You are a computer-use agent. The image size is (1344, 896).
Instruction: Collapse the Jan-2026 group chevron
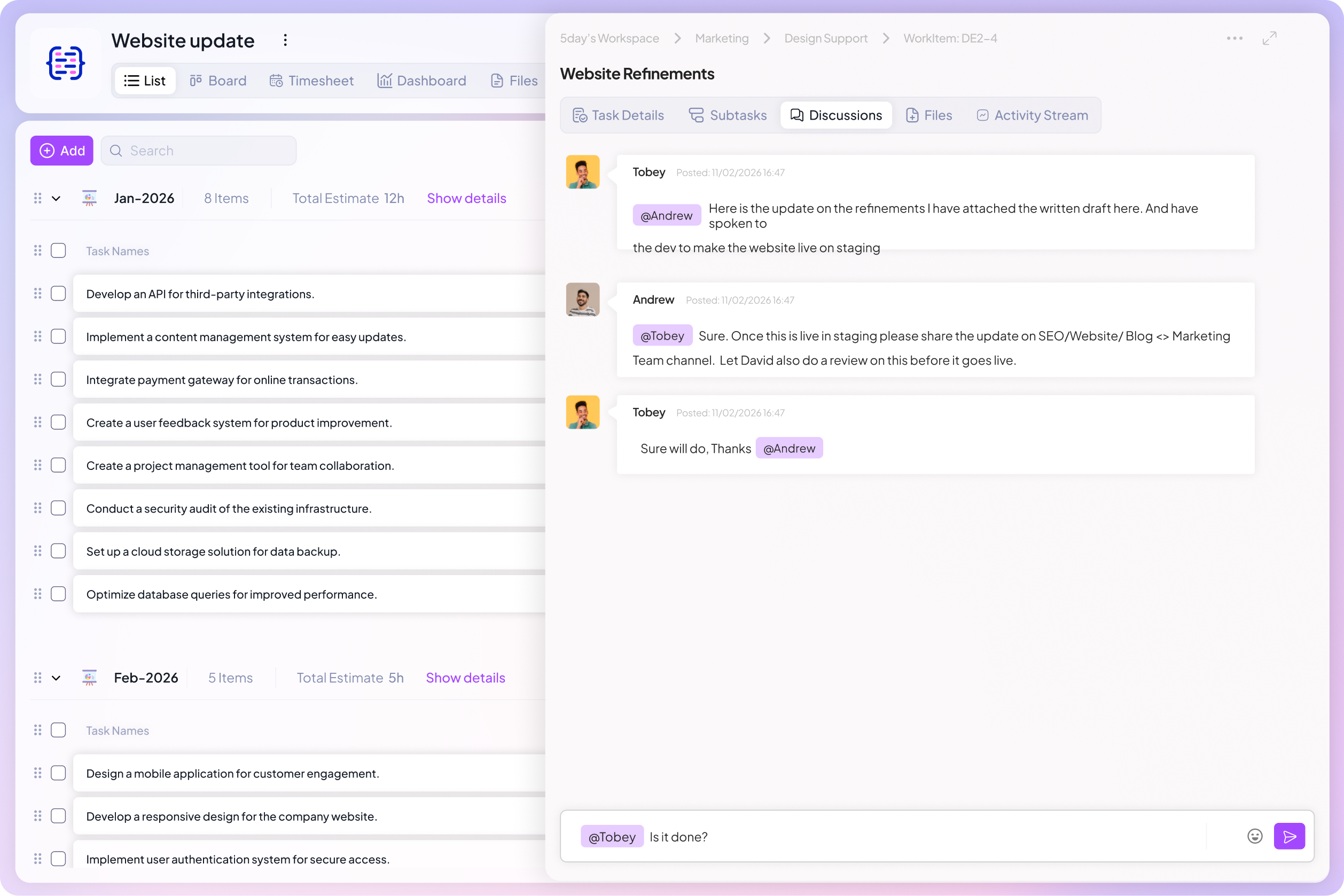[56, 198]
